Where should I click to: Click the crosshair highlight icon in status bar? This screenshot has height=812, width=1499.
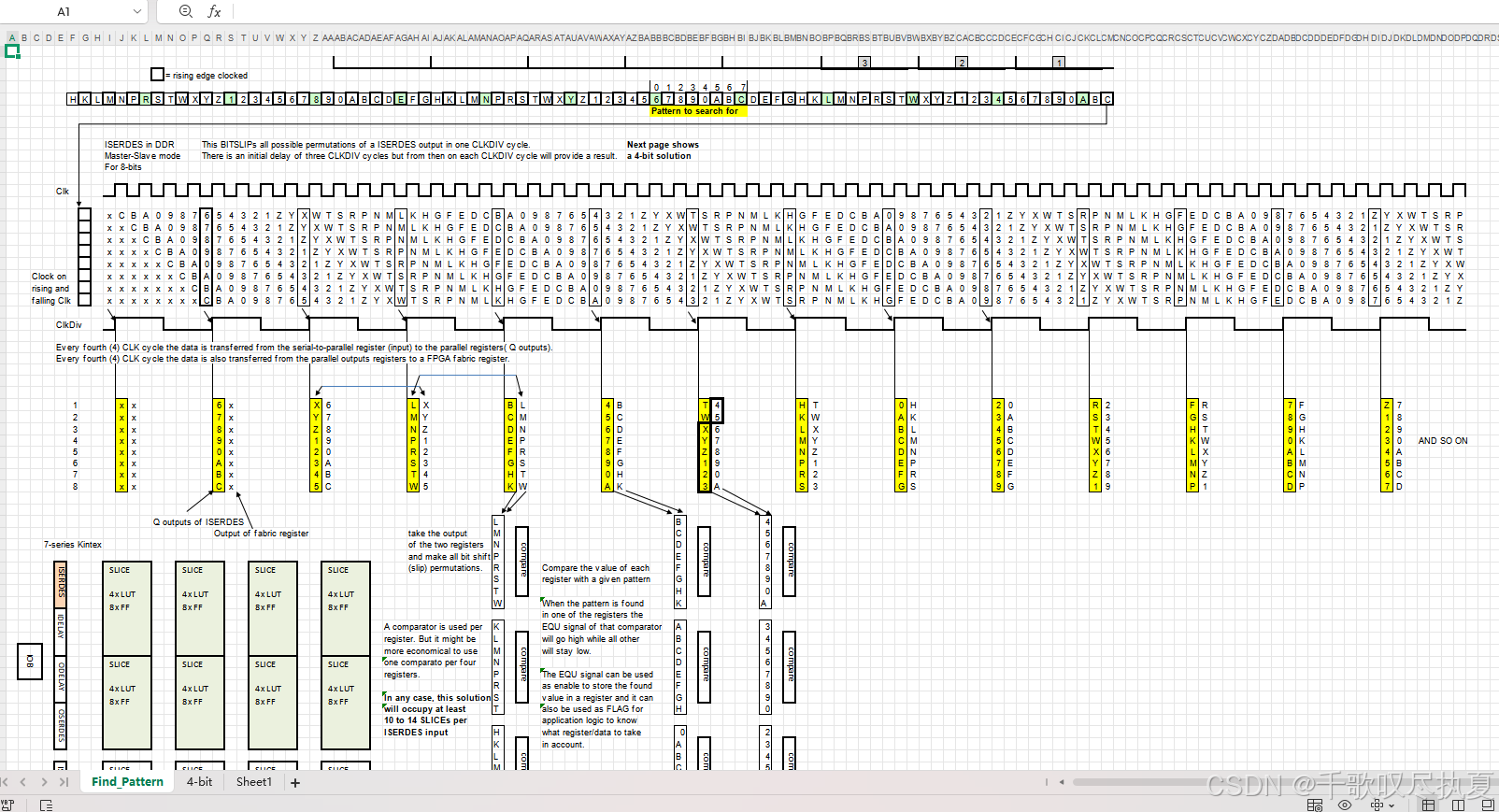[1377, 805]
